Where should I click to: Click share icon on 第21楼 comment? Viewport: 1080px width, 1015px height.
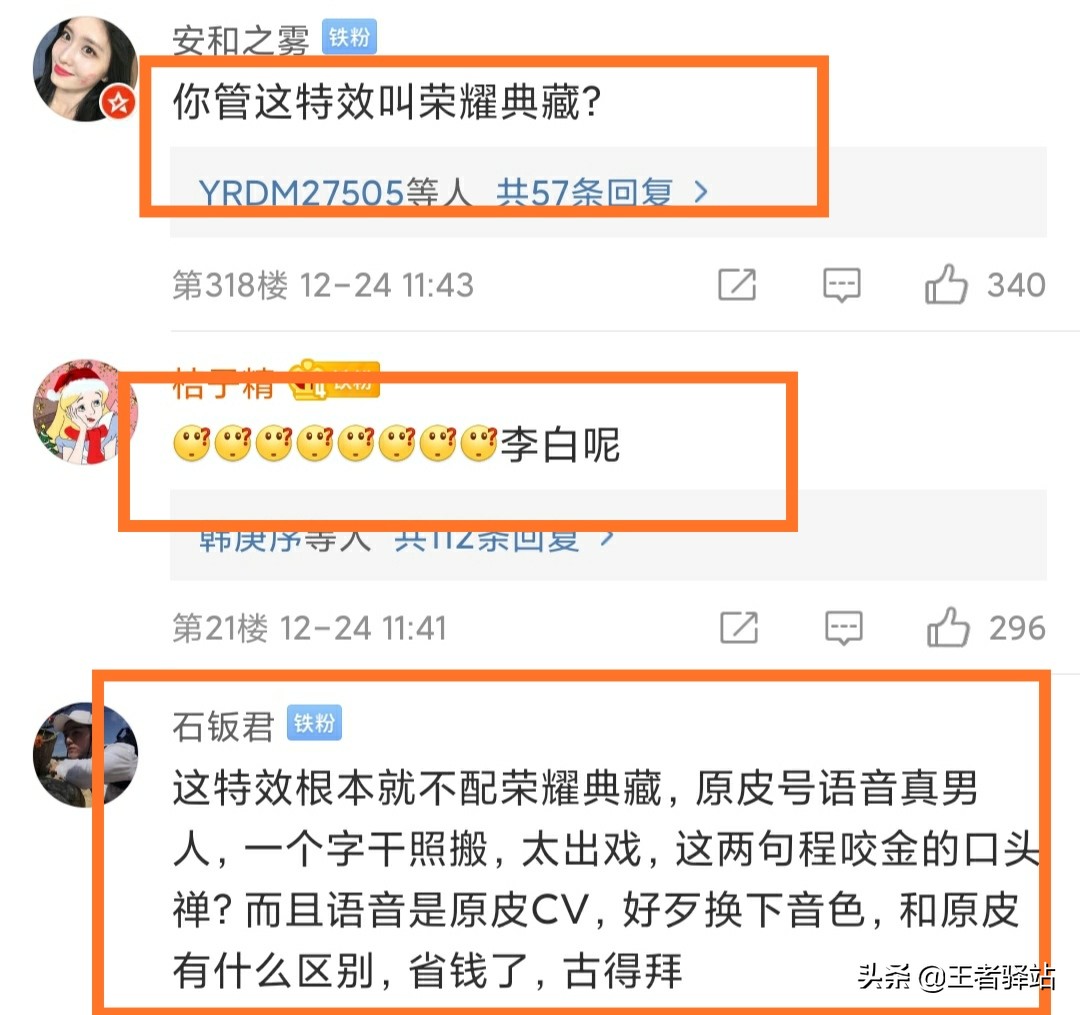[739, 627]
